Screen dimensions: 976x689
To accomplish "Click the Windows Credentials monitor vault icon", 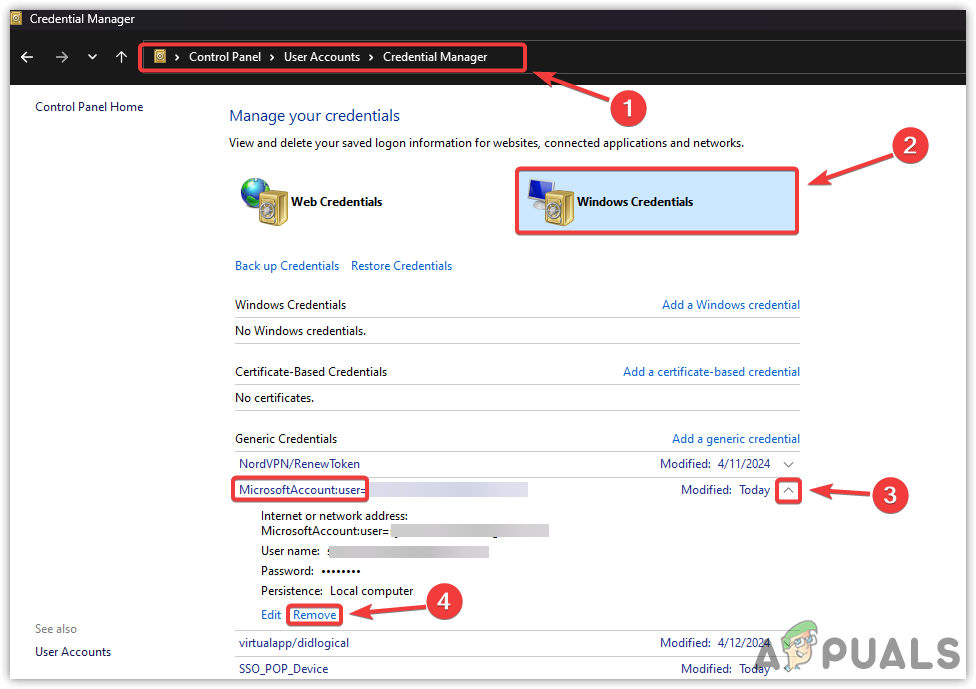I will pos(551,202).
